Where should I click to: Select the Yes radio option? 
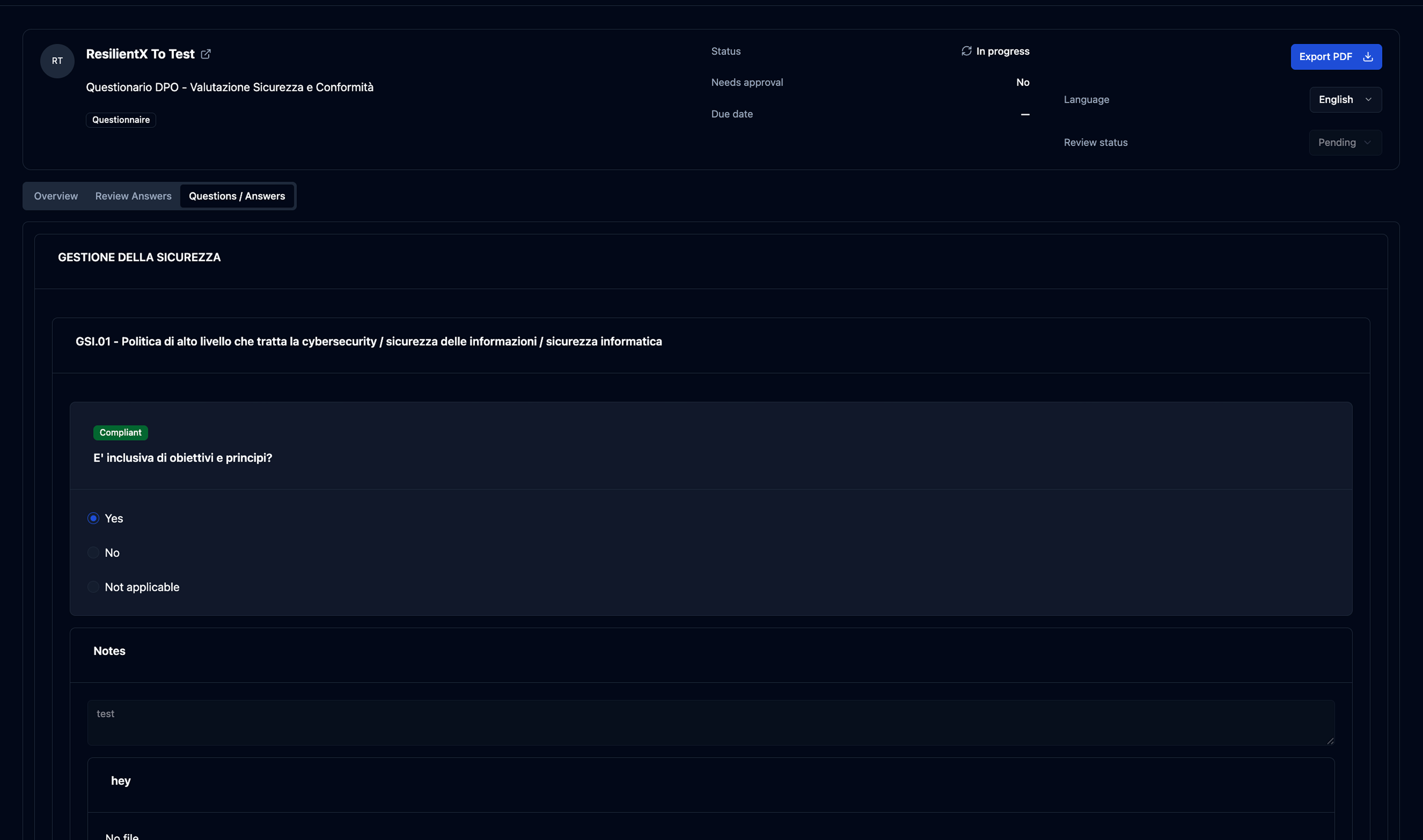coord(93,518)
